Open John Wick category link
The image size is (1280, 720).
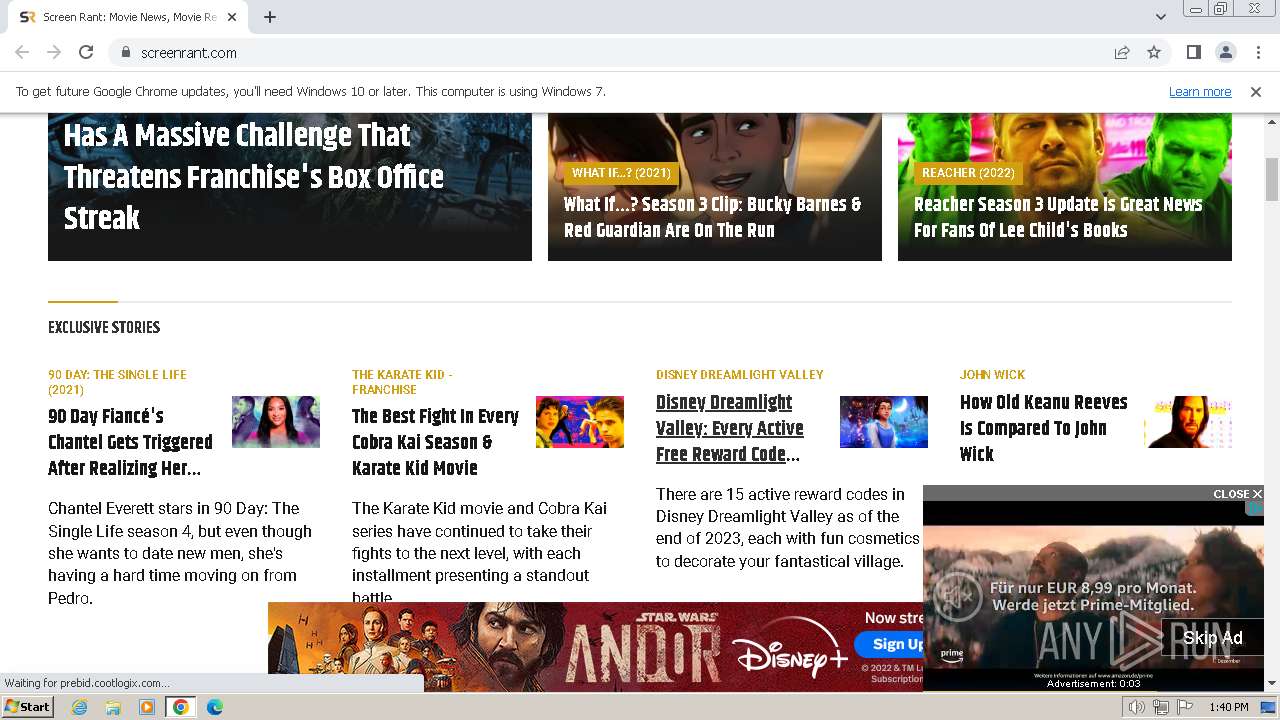click(x=992, y=374)
